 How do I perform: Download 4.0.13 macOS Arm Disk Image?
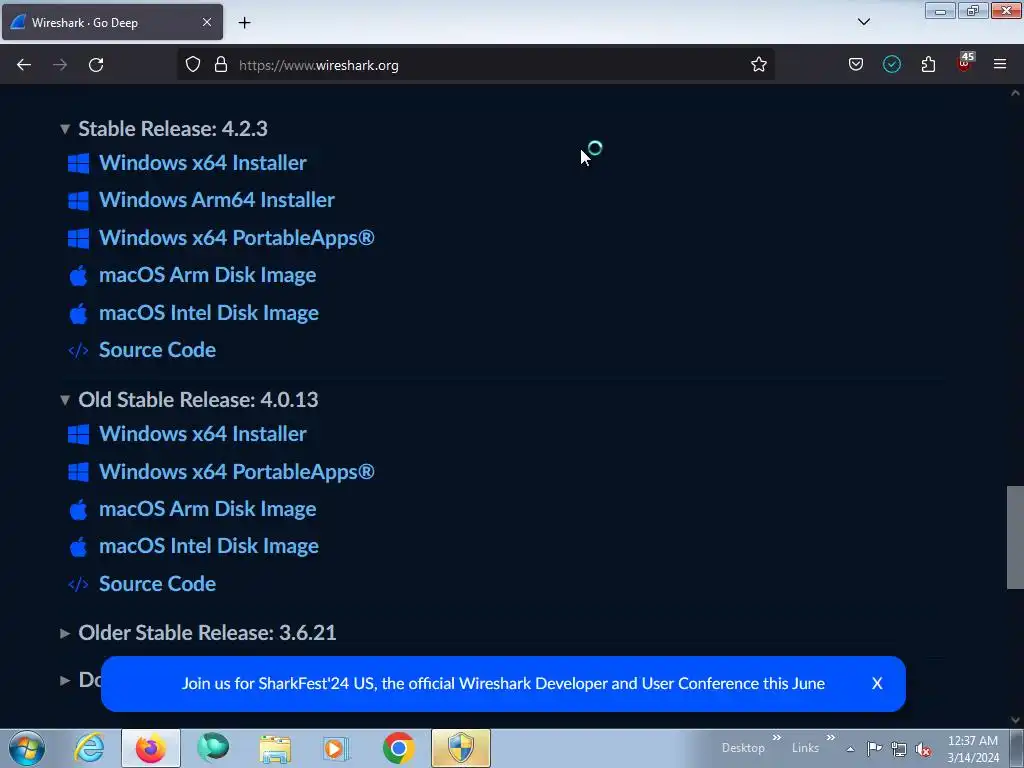click(x=207, y=509)
